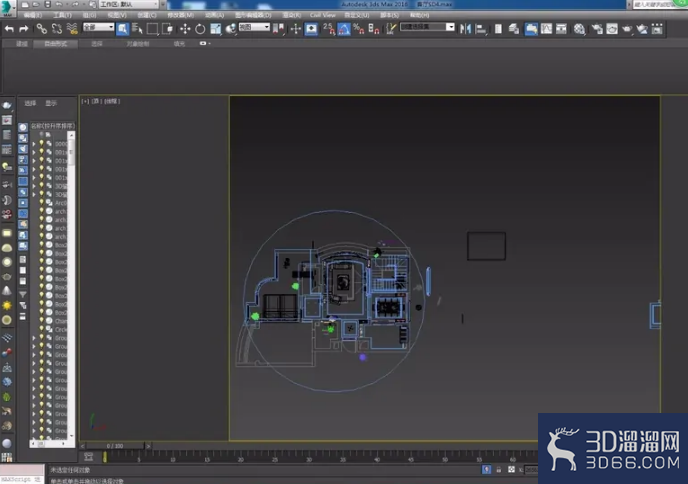Open the 修改器(M) menu
Image resolution: width=688 pixels, height=484 pixels.
(x=180, y=15)
